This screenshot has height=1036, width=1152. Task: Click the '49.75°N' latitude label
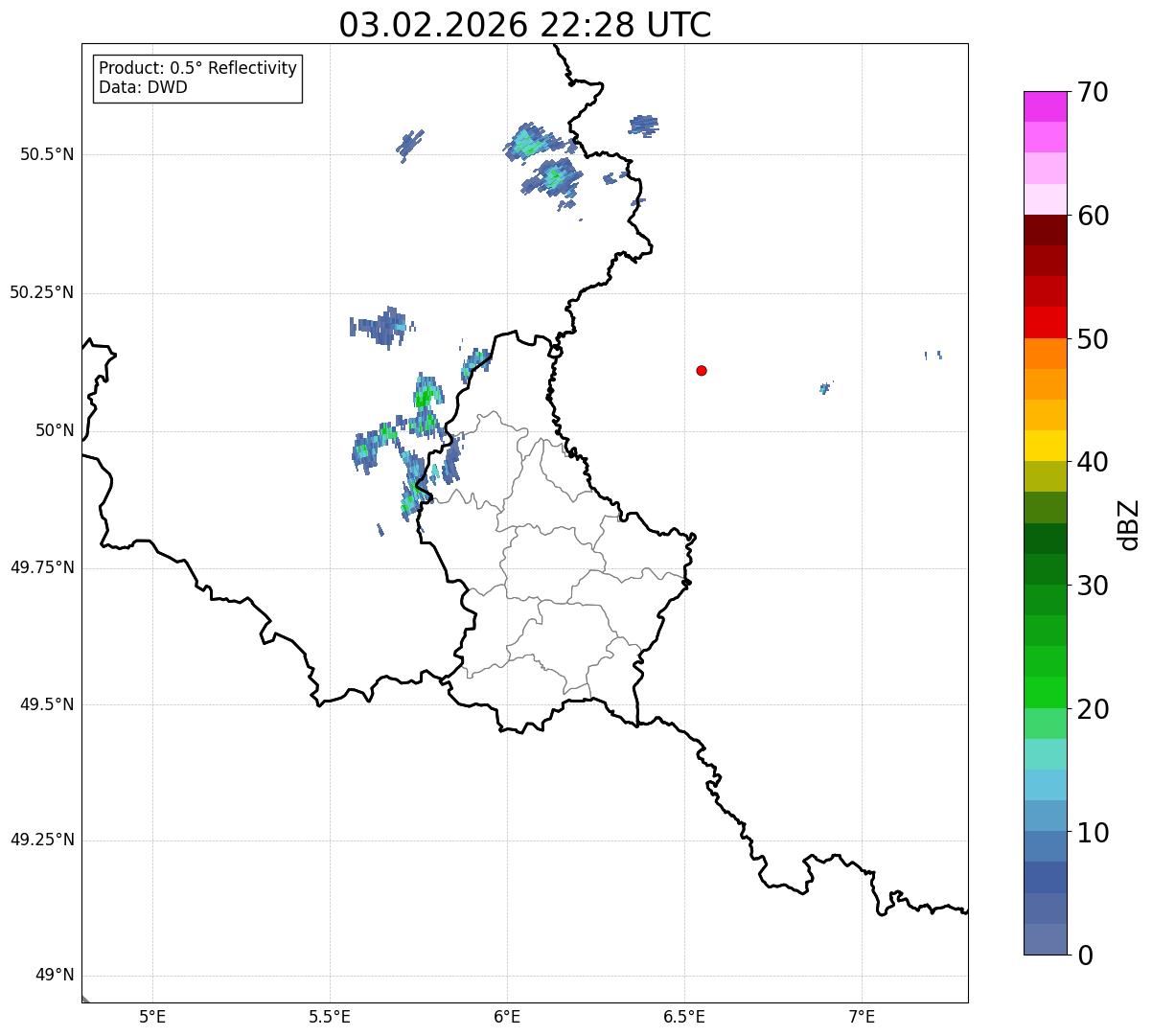coord(41,567)
